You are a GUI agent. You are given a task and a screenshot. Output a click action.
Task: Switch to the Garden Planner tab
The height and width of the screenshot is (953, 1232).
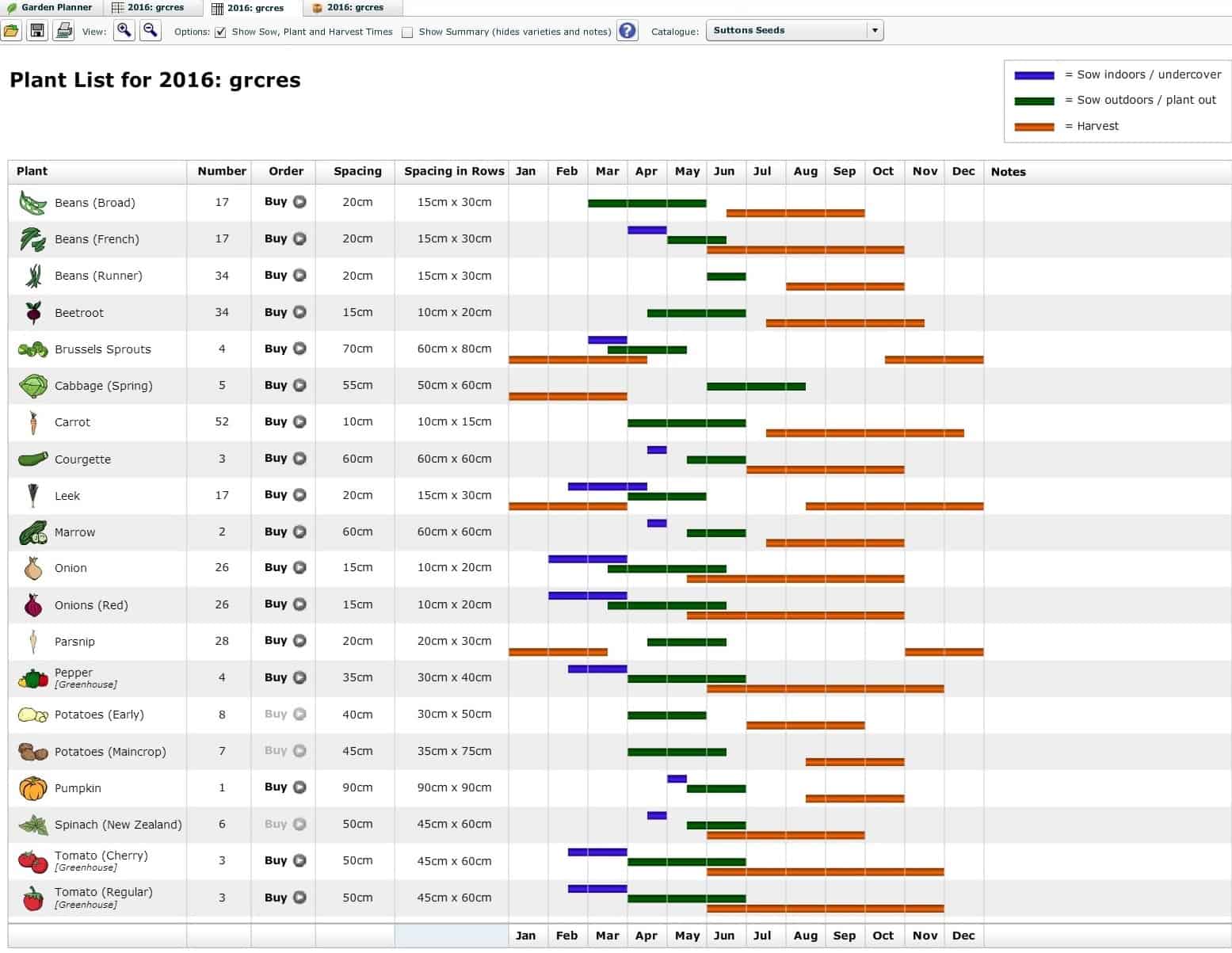(49, 8)
